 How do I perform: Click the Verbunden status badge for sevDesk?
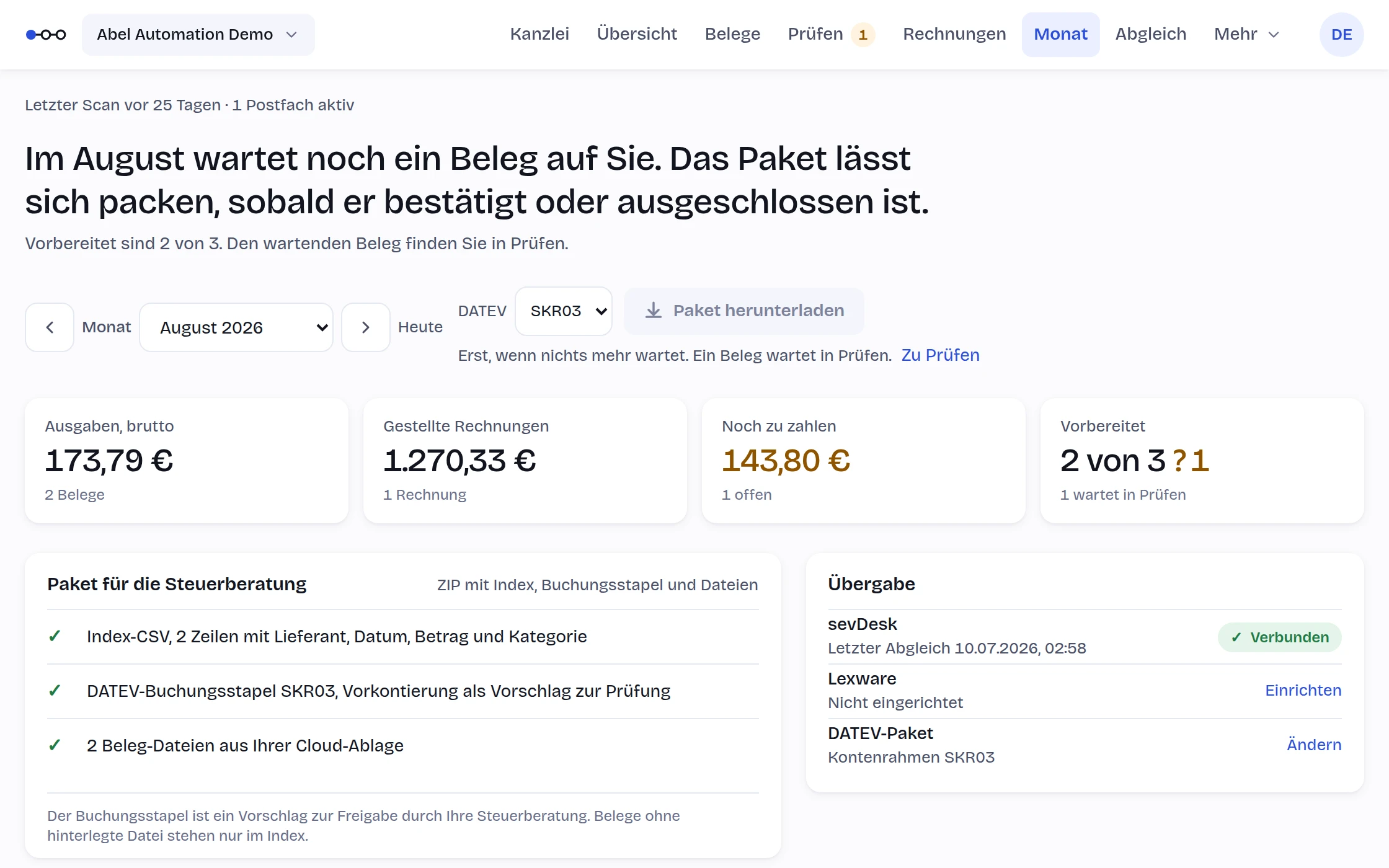tap(1279, 637)
